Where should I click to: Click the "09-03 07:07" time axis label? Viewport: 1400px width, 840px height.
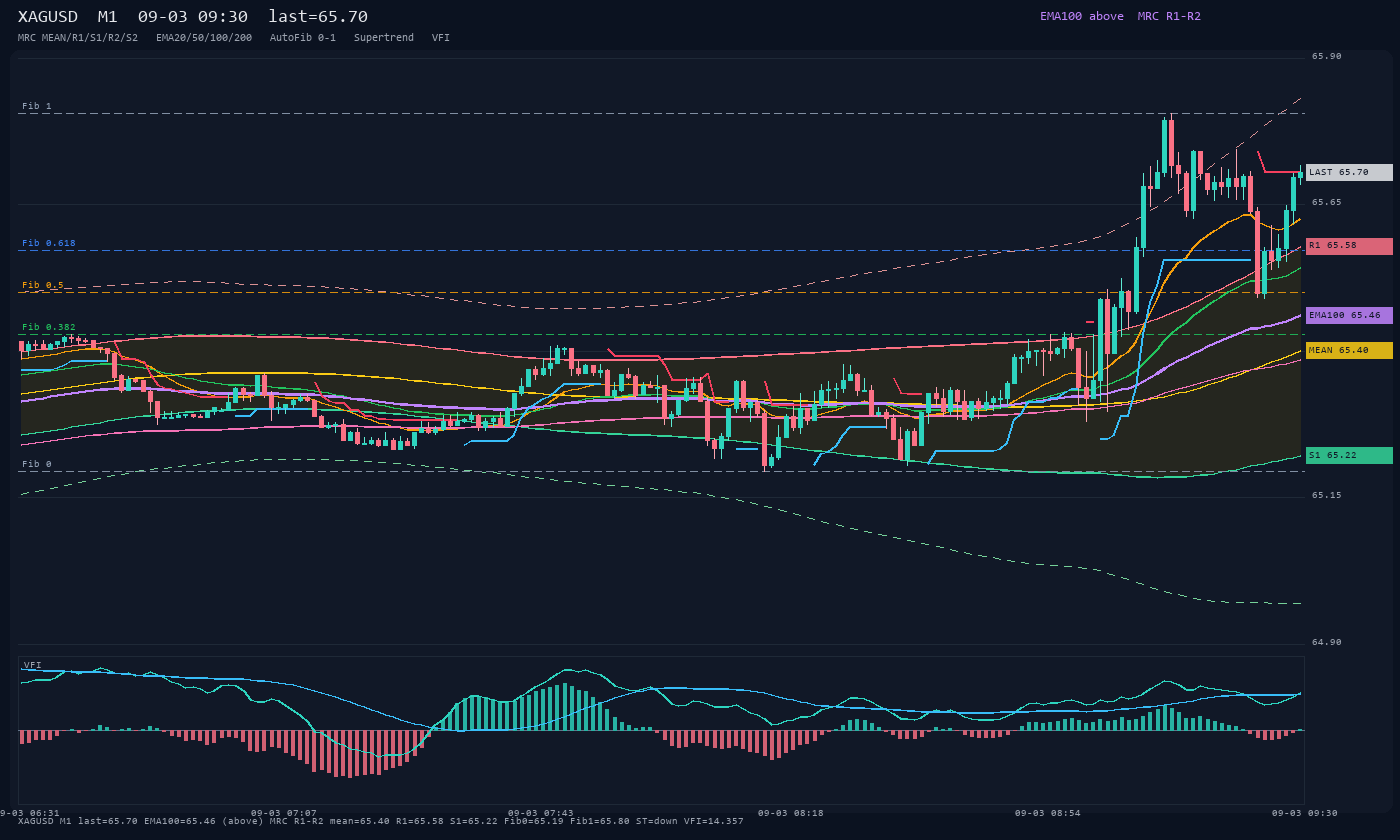click(284, 813)
